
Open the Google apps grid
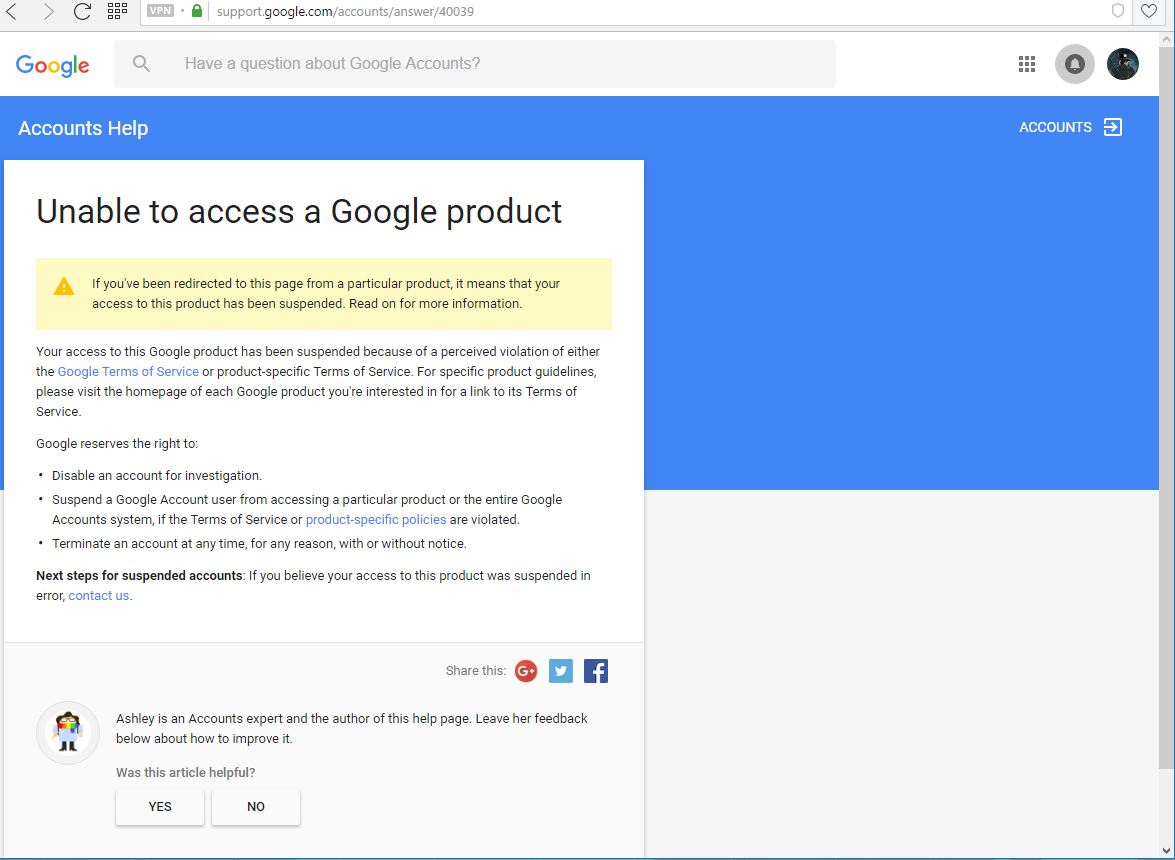pos(1027,64)
